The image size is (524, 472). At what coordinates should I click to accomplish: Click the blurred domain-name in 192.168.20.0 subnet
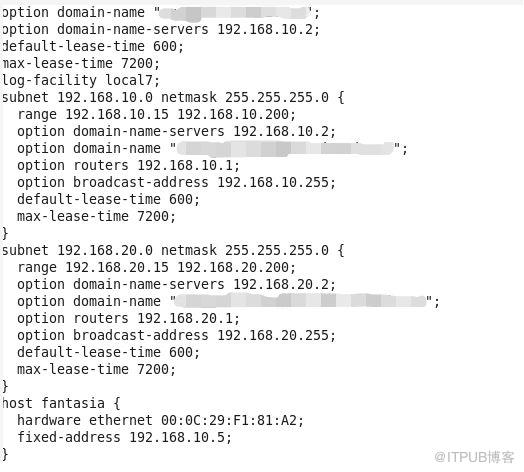[x=301, y=301]
